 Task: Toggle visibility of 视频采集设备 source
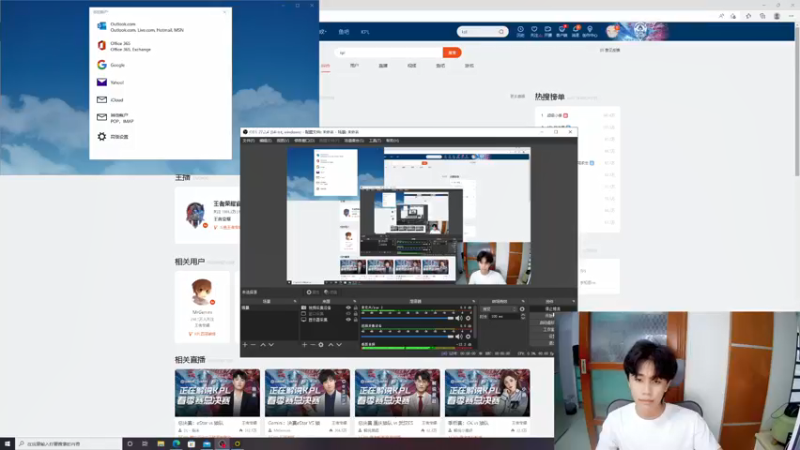click(348, 308)
